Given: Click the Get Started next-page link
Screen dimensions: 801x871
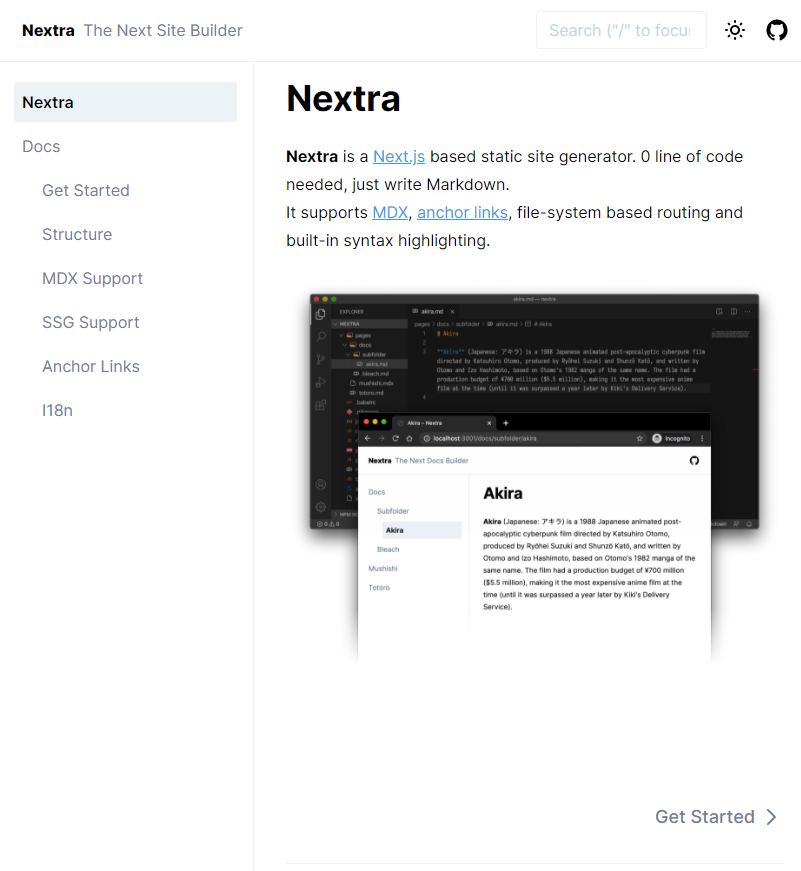Looking at the screenshot, I should (704, 817).
